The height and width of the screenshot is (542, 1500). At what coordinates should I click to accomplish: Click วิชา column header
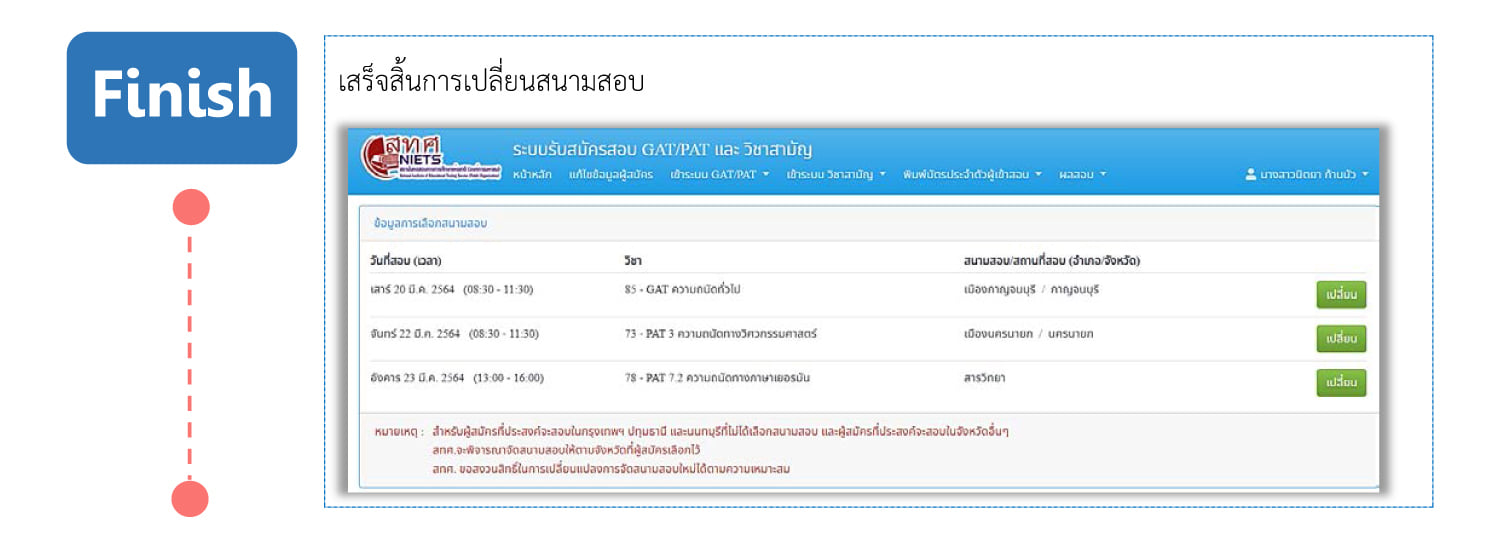pyautogui.click(x=632, y=261)
